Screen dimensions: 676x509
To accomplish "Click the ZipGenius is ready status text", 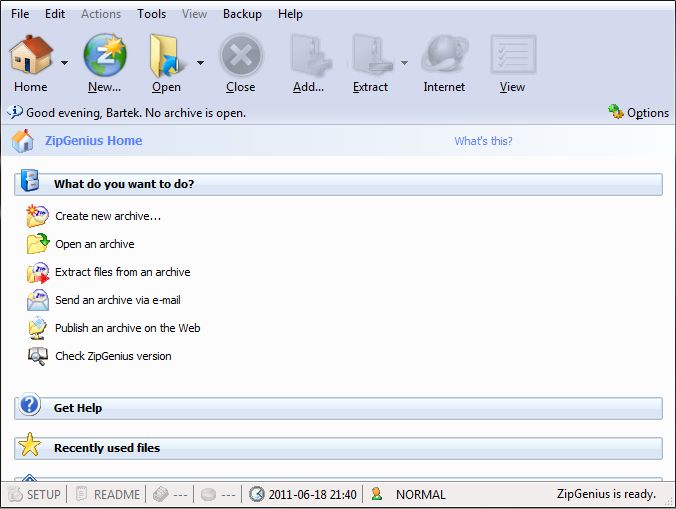I will (x=606, y=494).
